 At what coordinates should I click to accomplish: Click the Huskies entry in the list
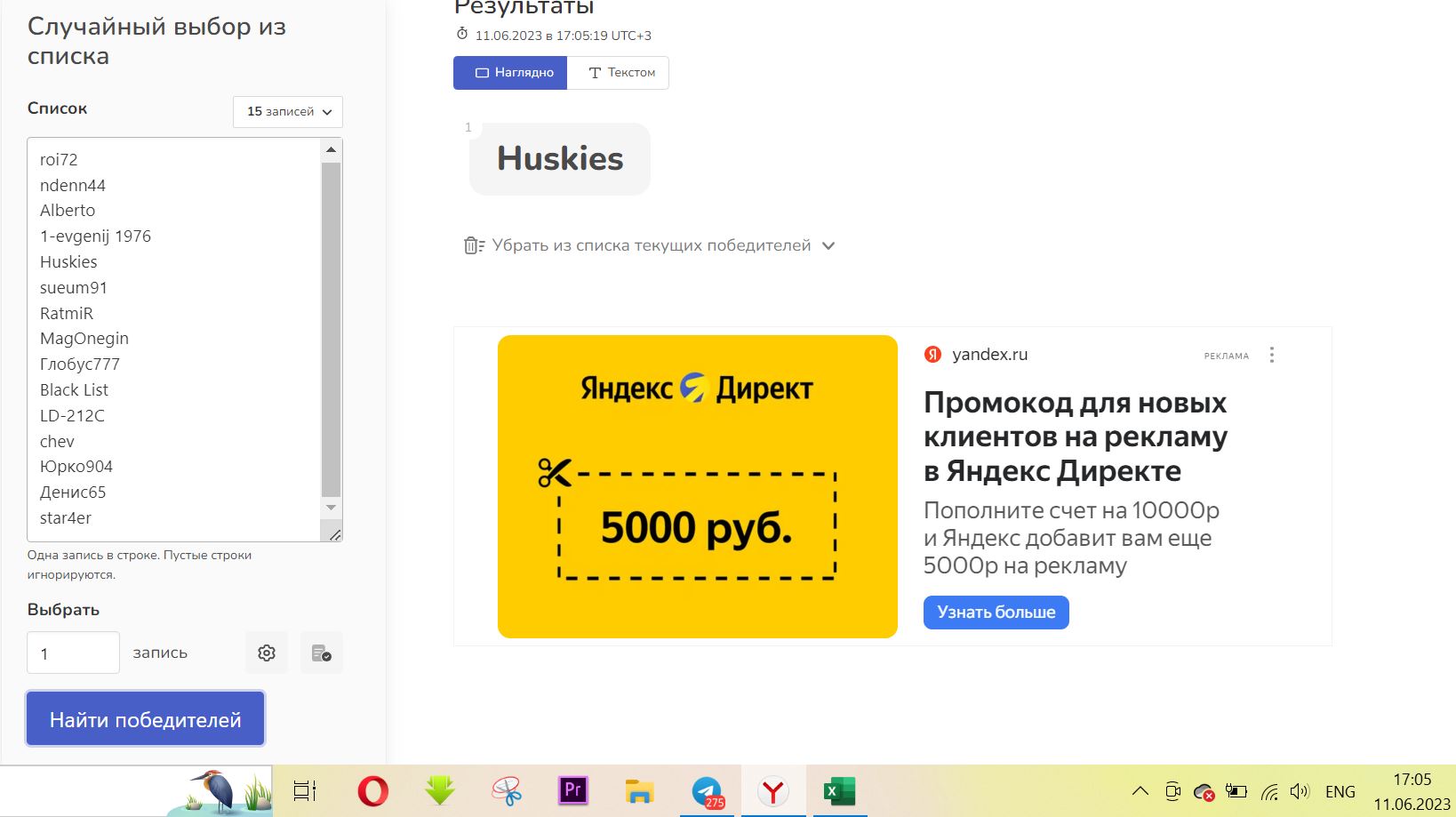tap(68, 262)
